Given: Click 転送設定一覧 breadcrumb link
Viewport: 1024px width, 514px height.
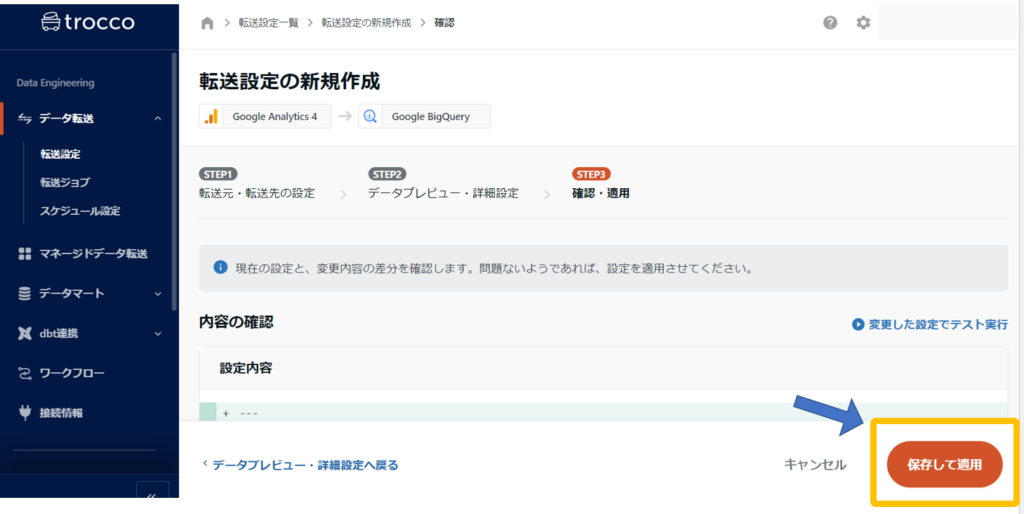Looking at the screenshot, I should pos(267,23).
